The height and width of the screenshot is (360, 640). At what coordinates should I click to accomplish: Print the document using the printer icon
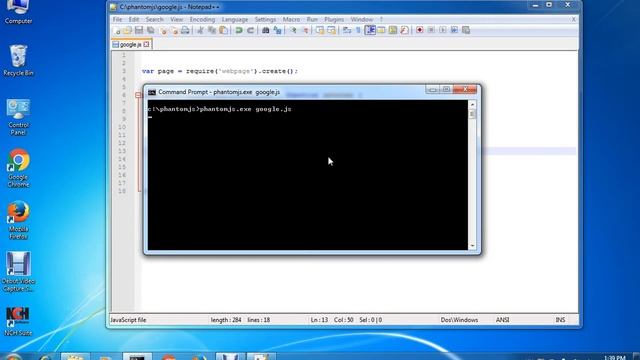coord(185,30)
